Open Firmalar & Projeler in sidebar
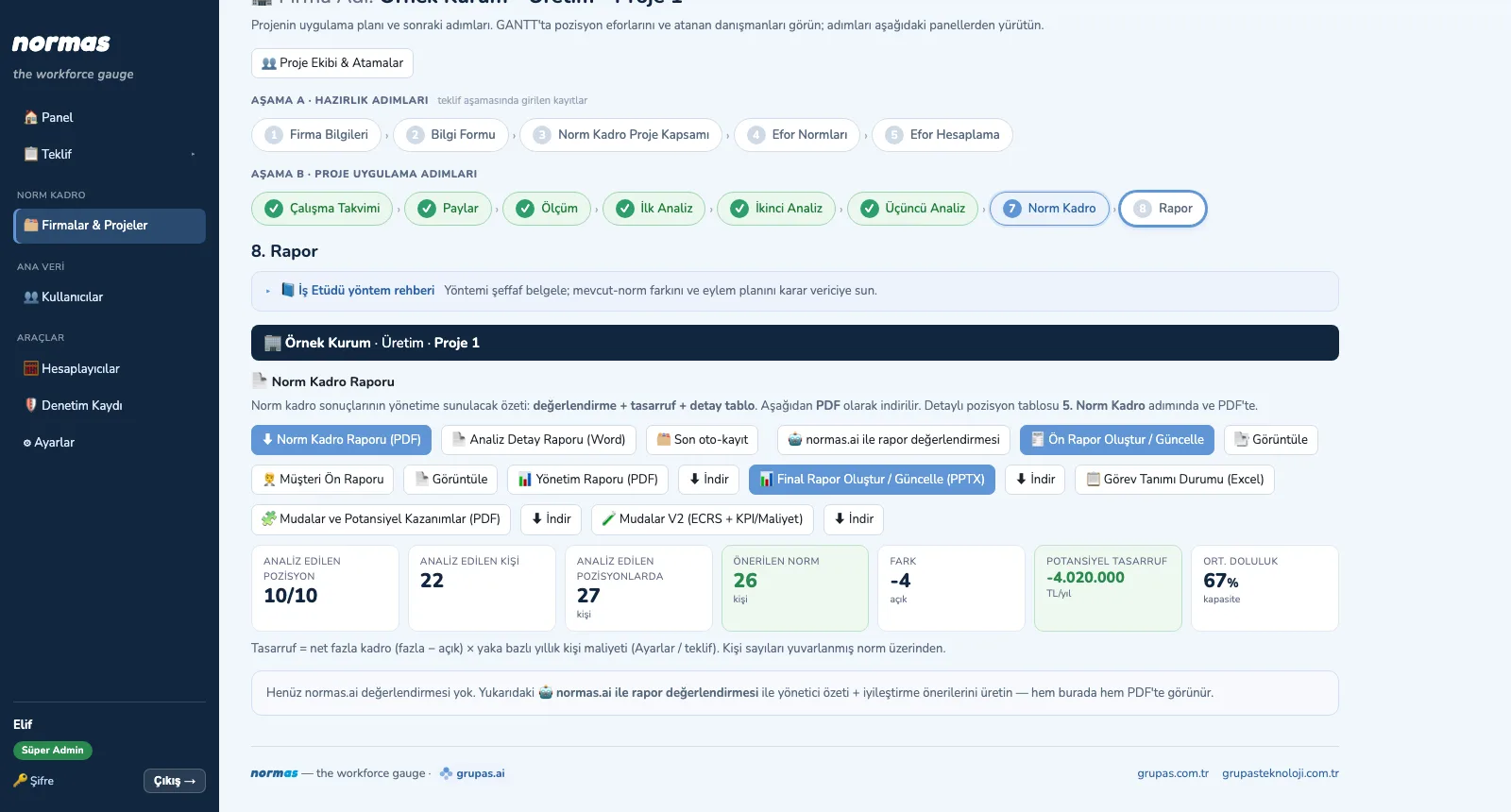Screen dimensions: 1511x812 (110, 226)
